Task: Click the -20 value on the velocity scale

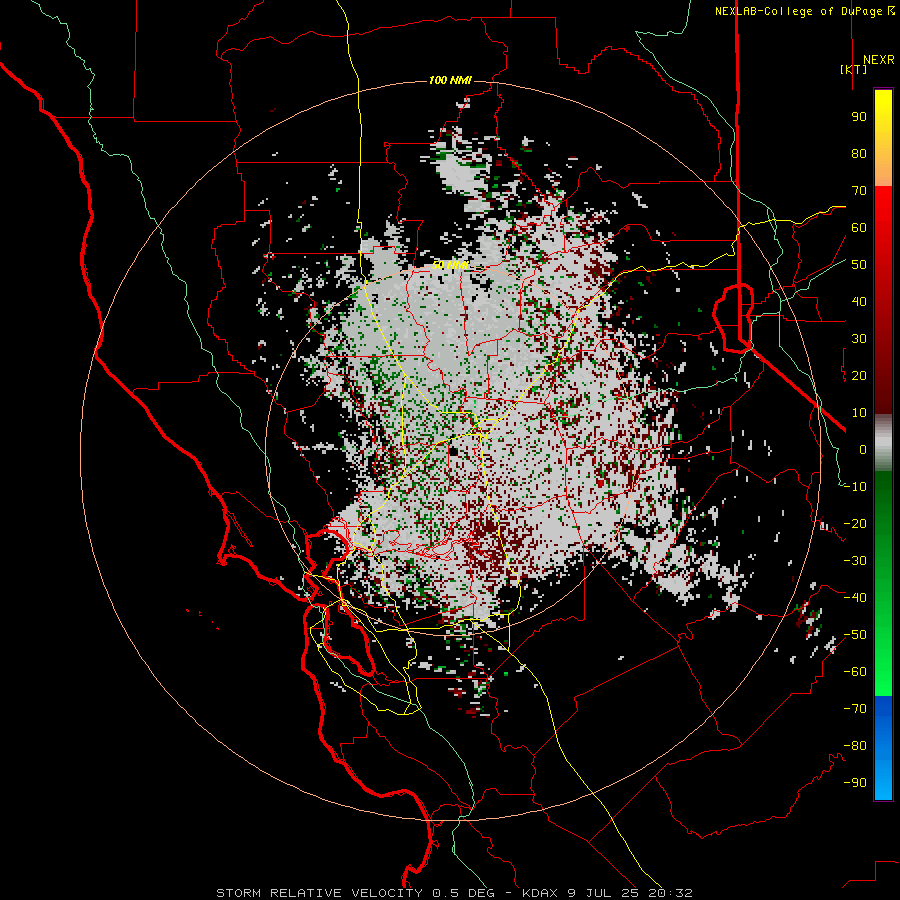Action: pos(855,524)
